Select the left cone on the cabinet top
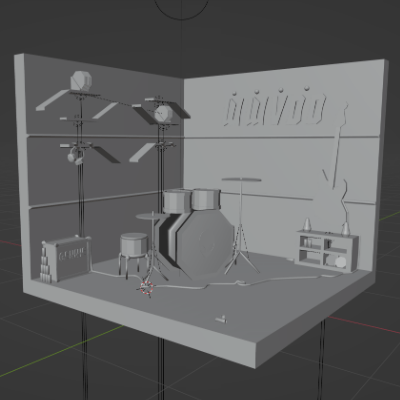 307,225
